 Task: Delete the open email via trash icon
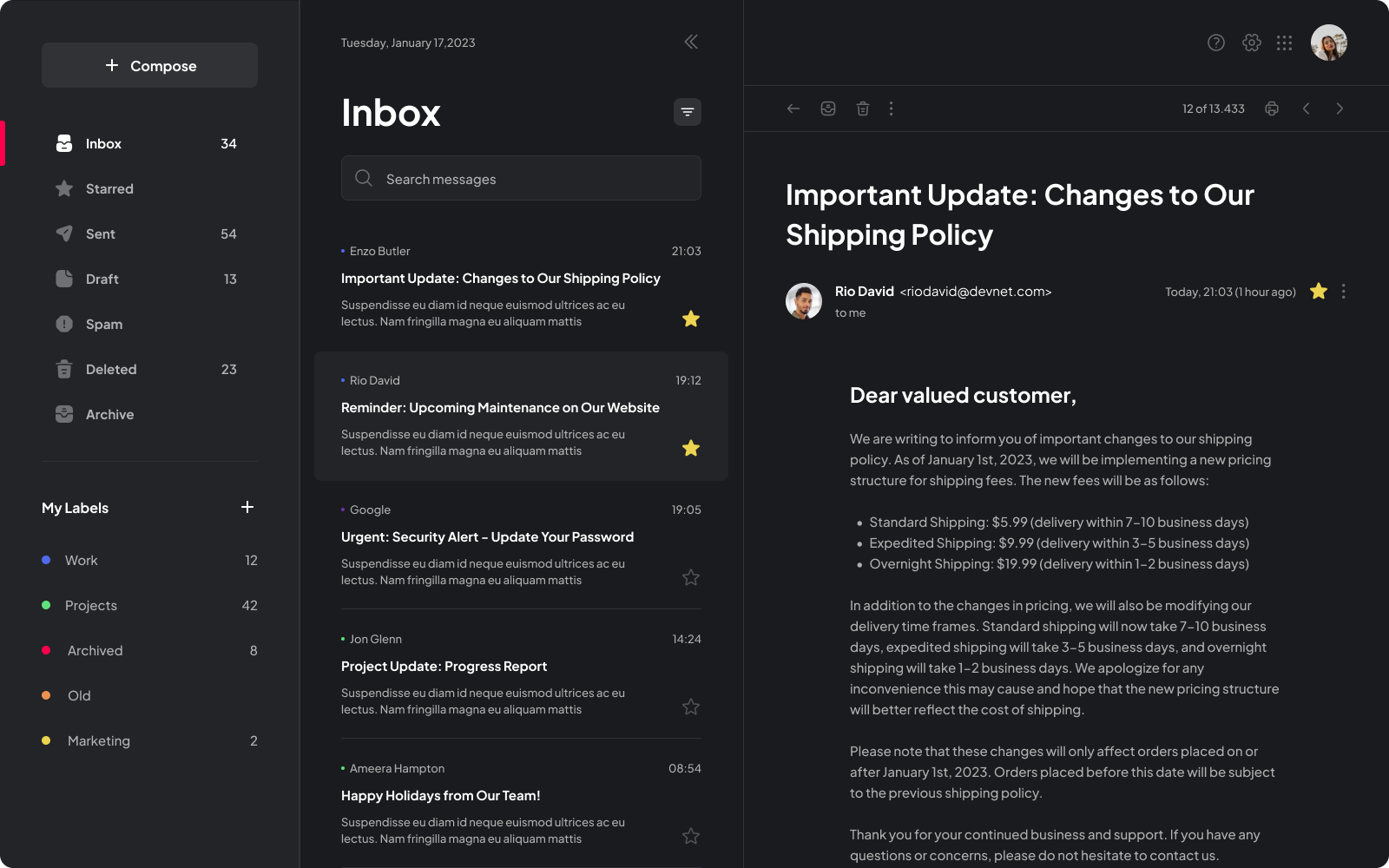click(862, 108)
